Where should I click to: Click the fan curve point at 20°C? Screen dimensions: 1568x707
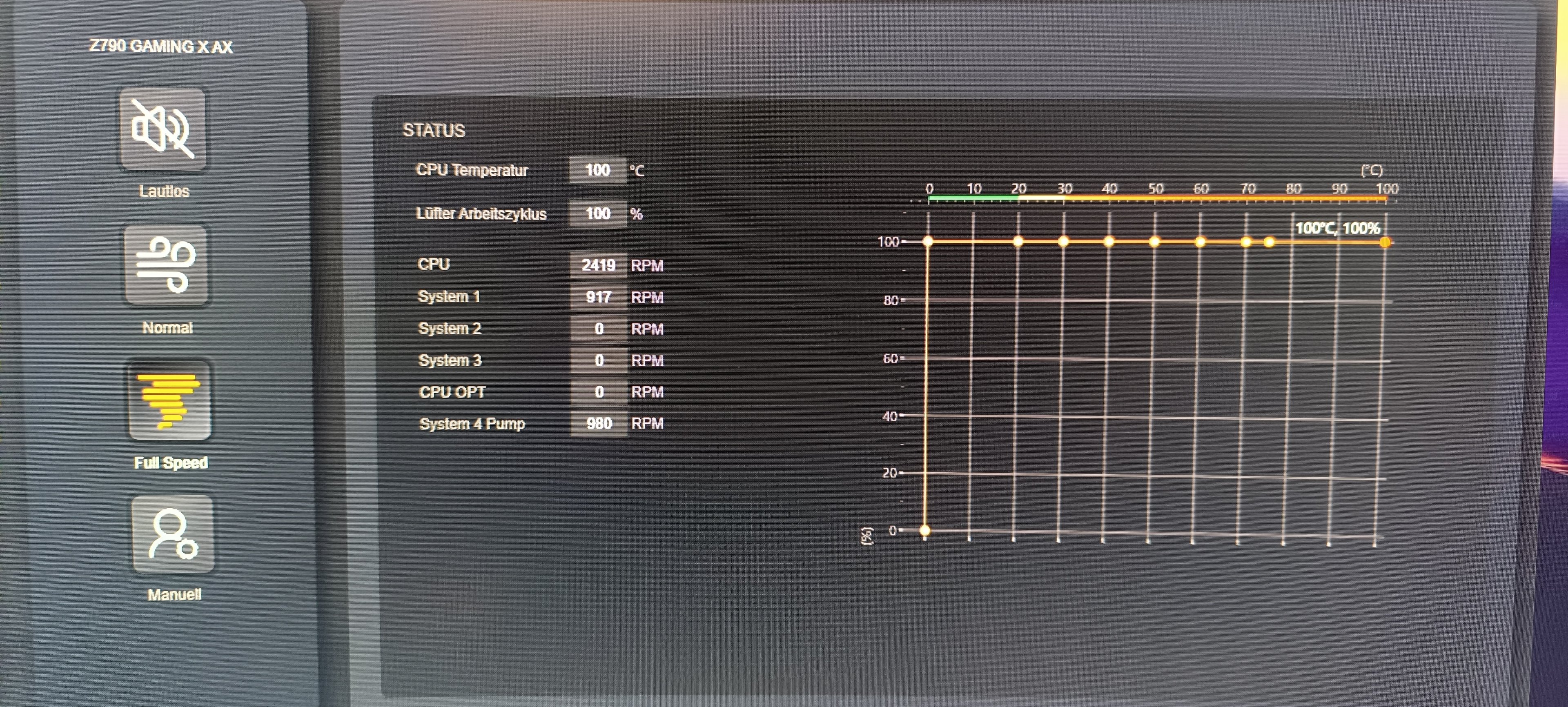click(x=1018, y=242)
